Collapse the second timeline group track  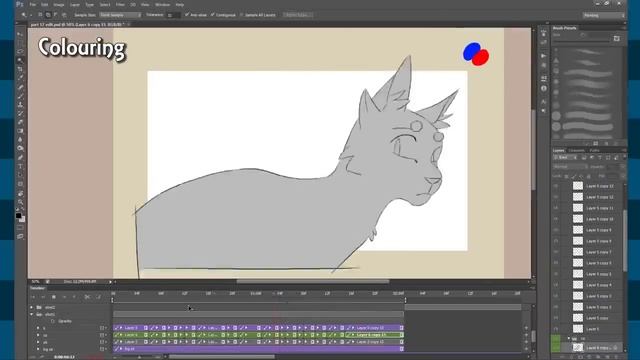[31, 315]
